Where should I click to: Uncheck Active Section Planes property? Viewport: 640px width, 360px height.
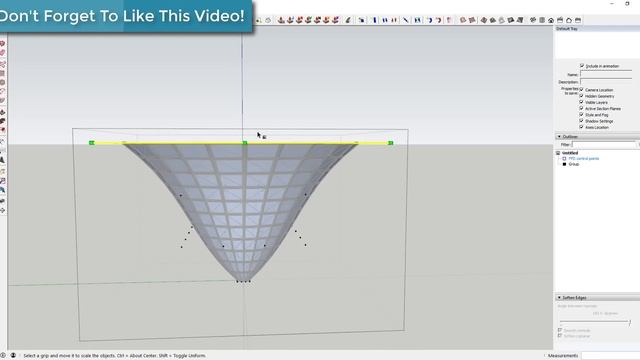(581, 108)
